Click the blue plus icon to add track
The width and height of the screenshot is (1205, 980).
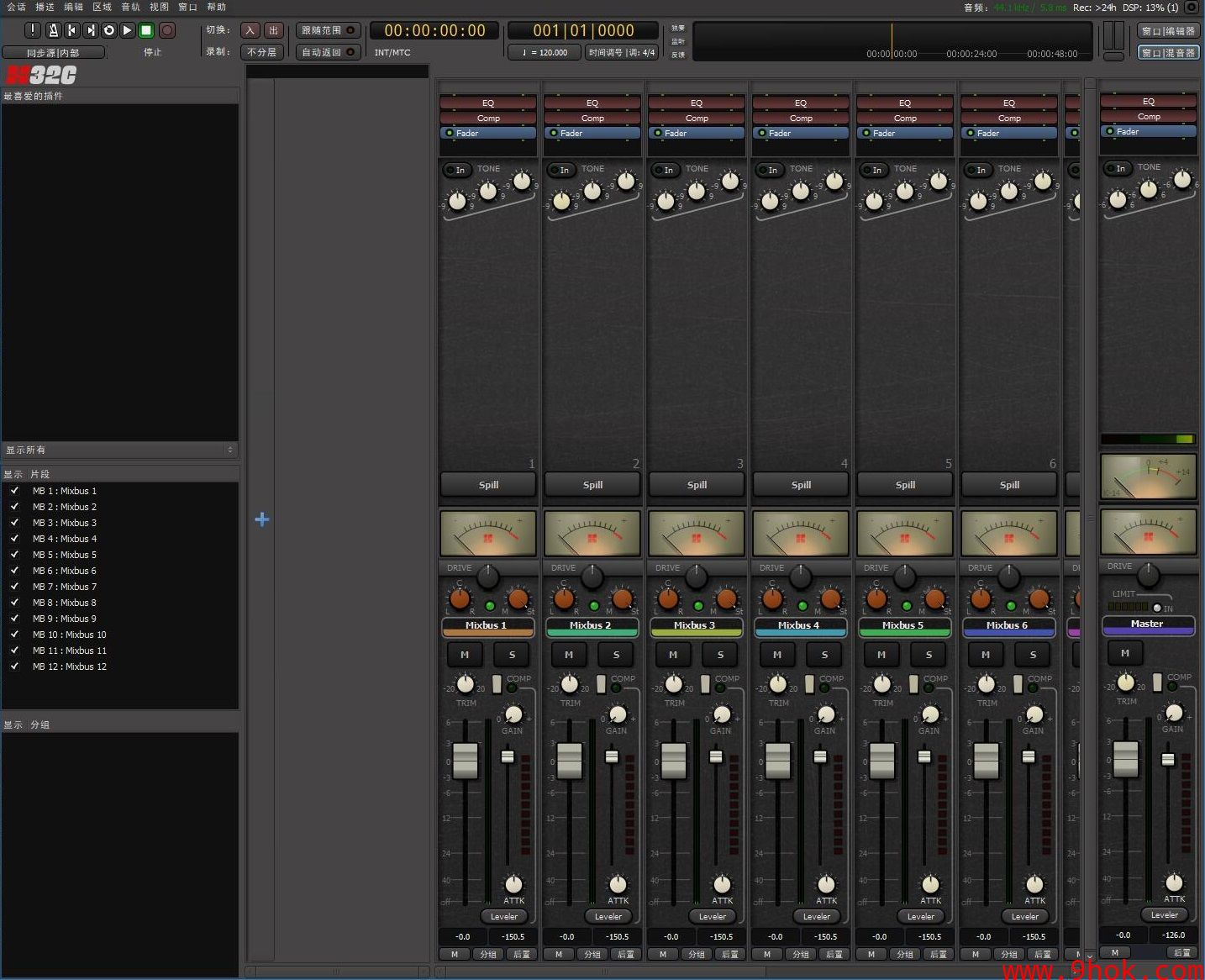[x=262, y=519]
